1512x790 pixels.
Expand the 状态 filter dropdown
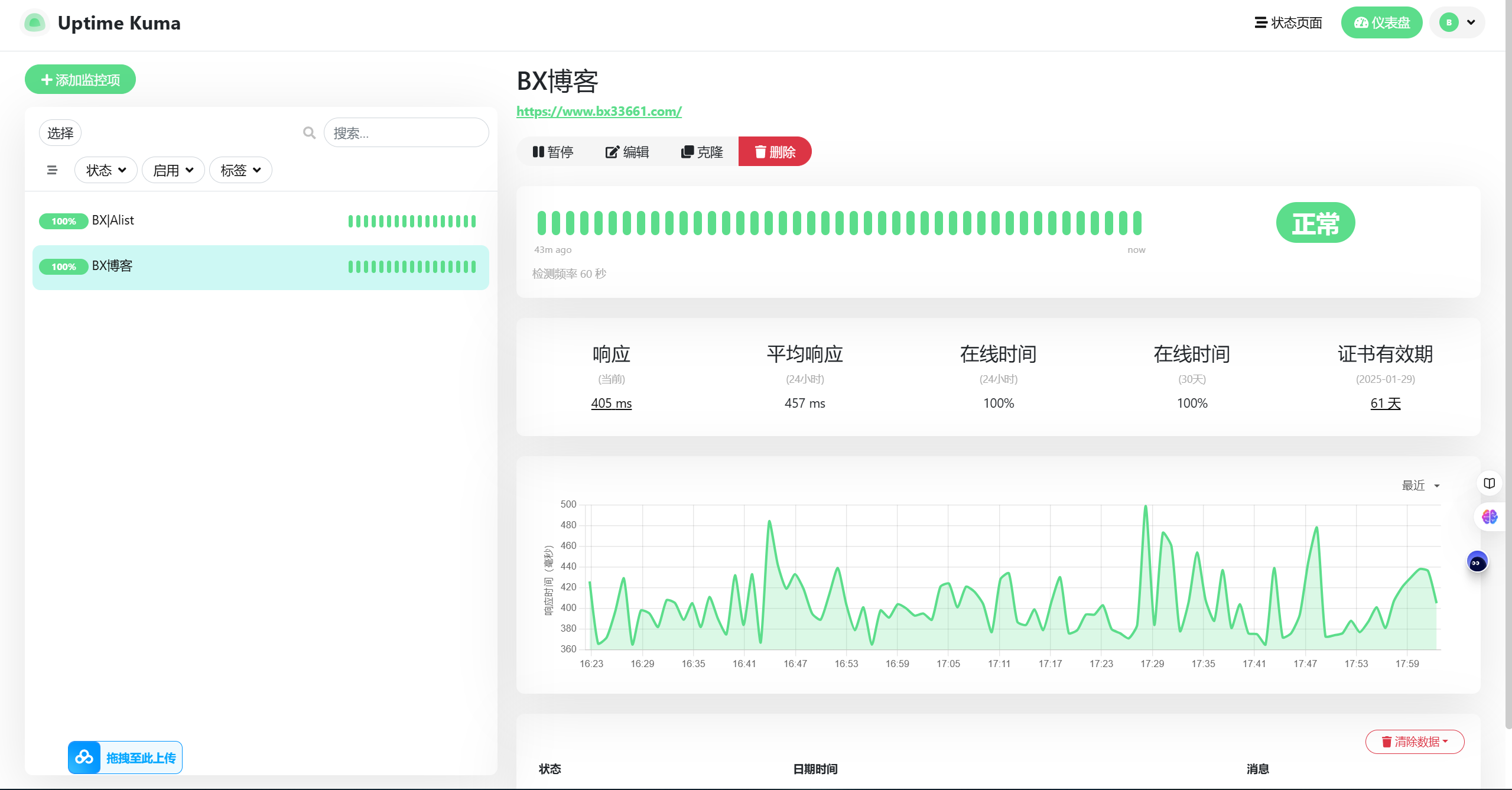[x=106, y=170]
